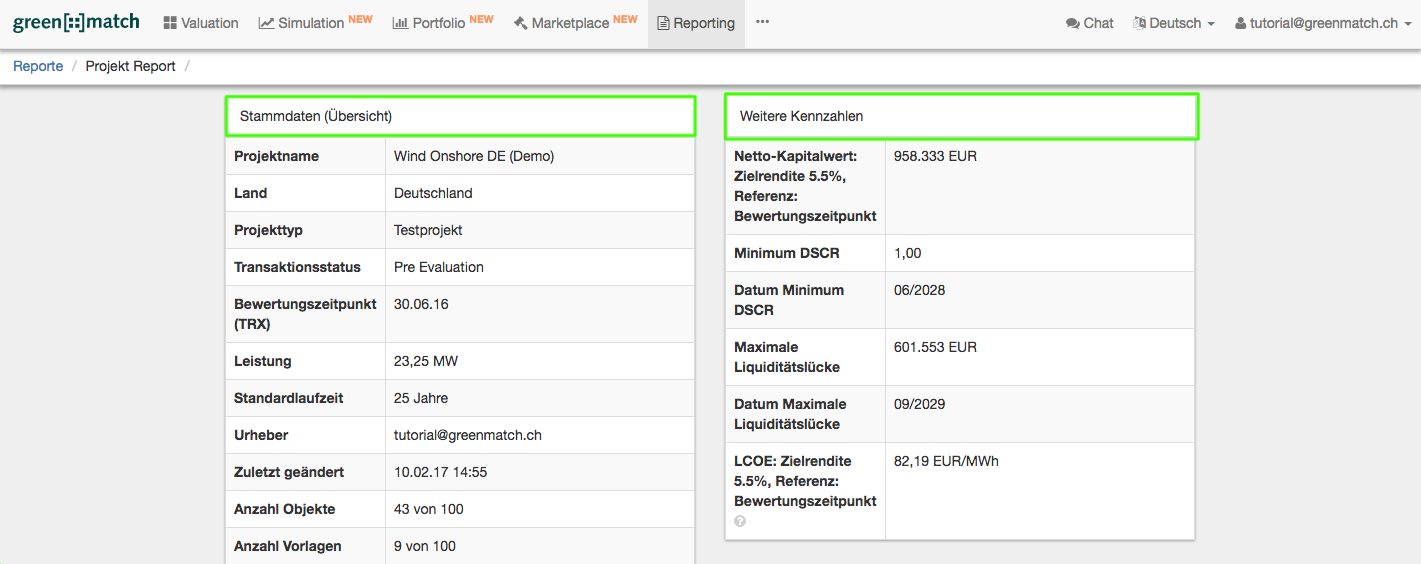Go to the Simulation menu item
This screenshot has width=1421, height=564.
coord(311,23)
